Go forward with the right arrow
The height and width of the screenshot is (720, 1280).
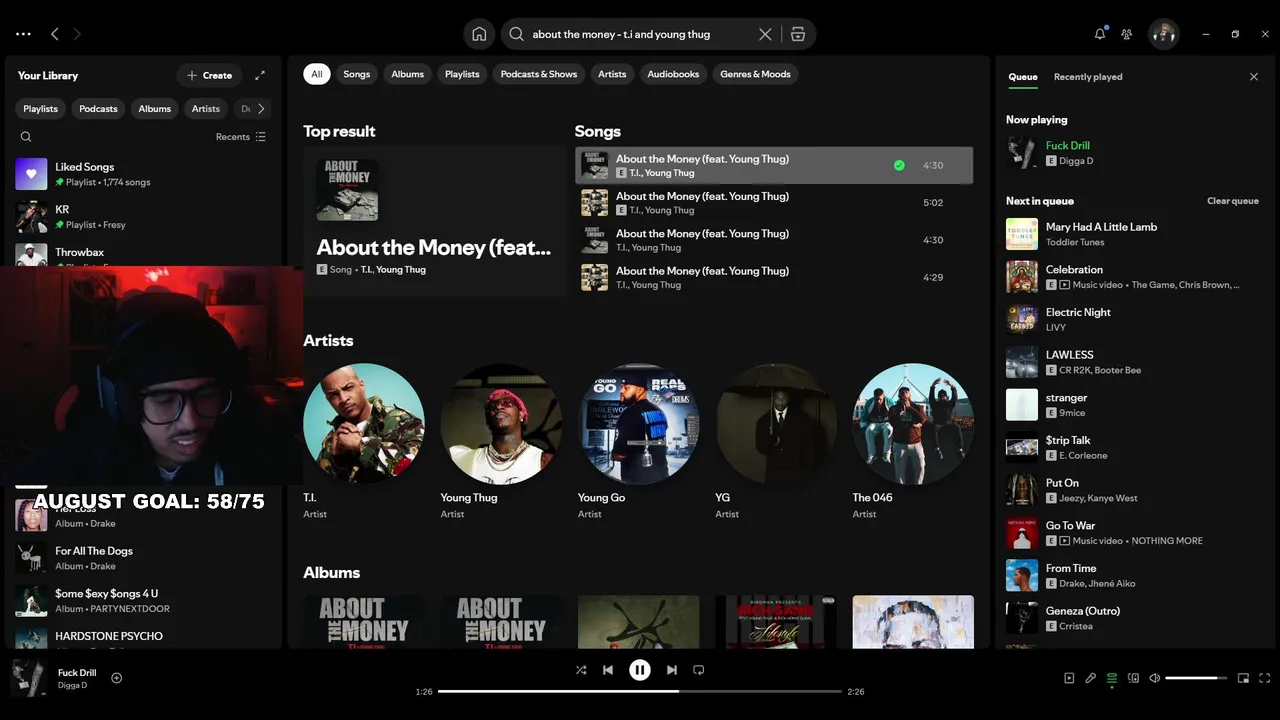point(77,34)
